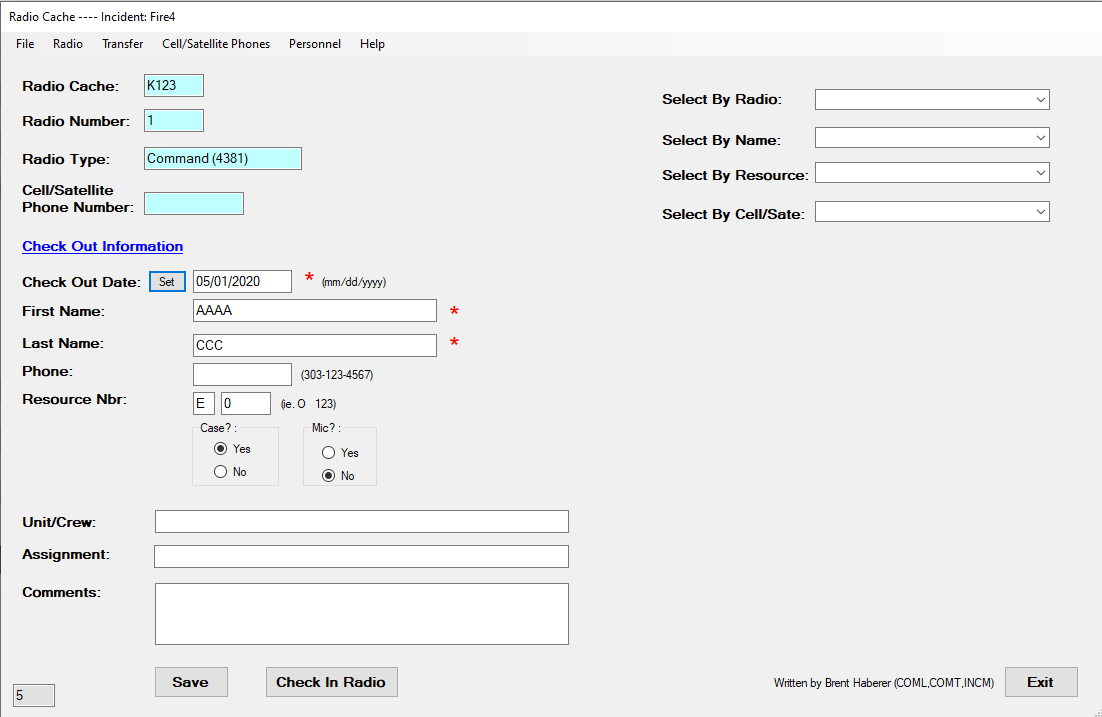Expand the Select By Radio dropdown
The height and width of the screenshot is (717, 1102).
point(1041,100)
